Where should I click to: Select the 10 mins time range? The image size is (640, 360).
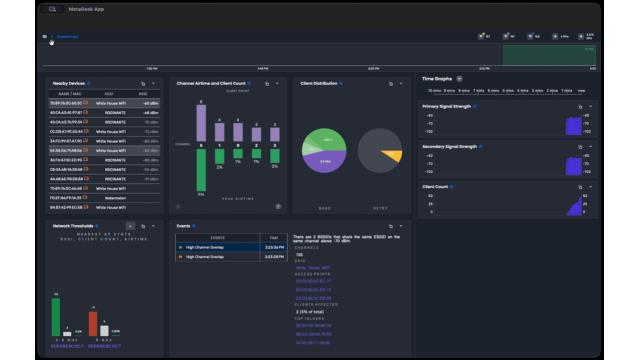[434, 91]
